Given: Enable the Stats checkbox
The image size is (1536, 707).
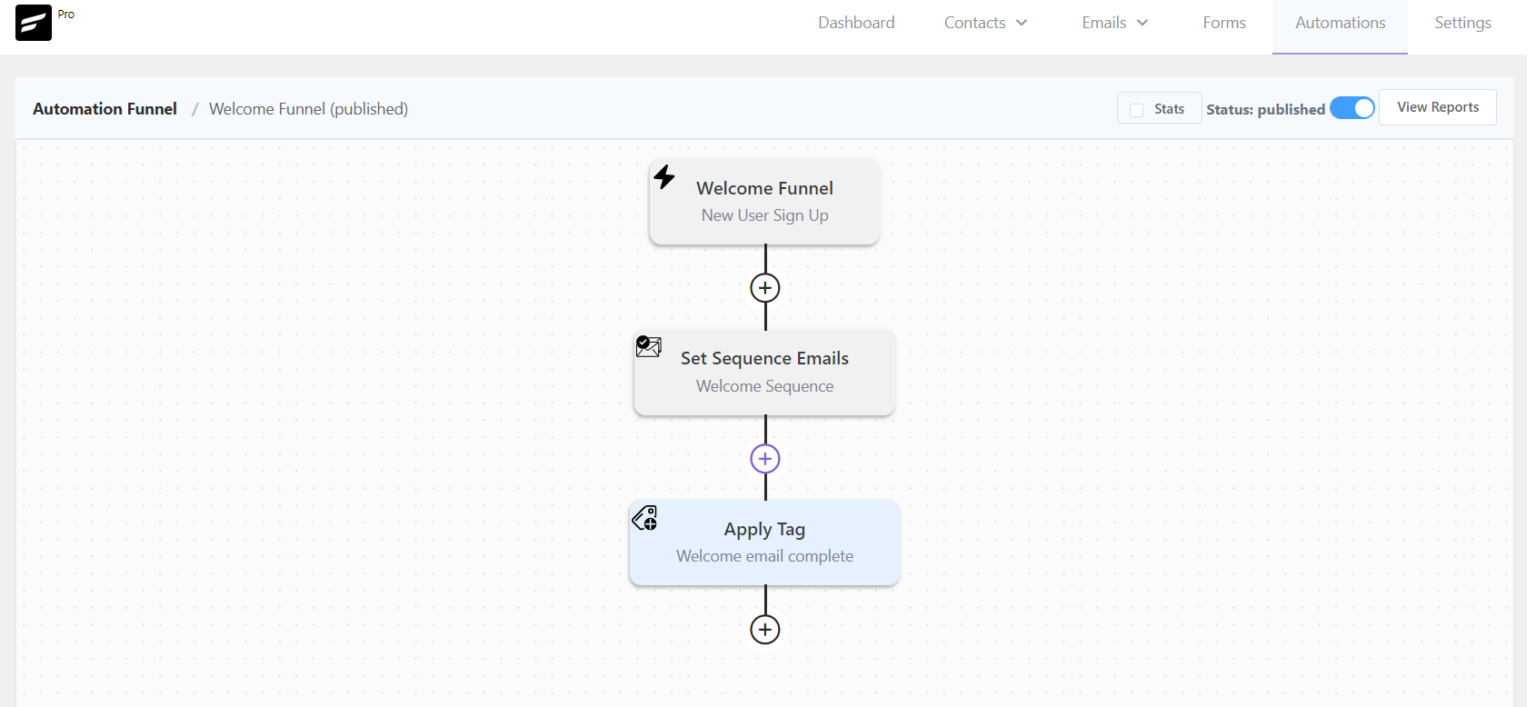Looking at the screenshot, I should [1136, 107].
